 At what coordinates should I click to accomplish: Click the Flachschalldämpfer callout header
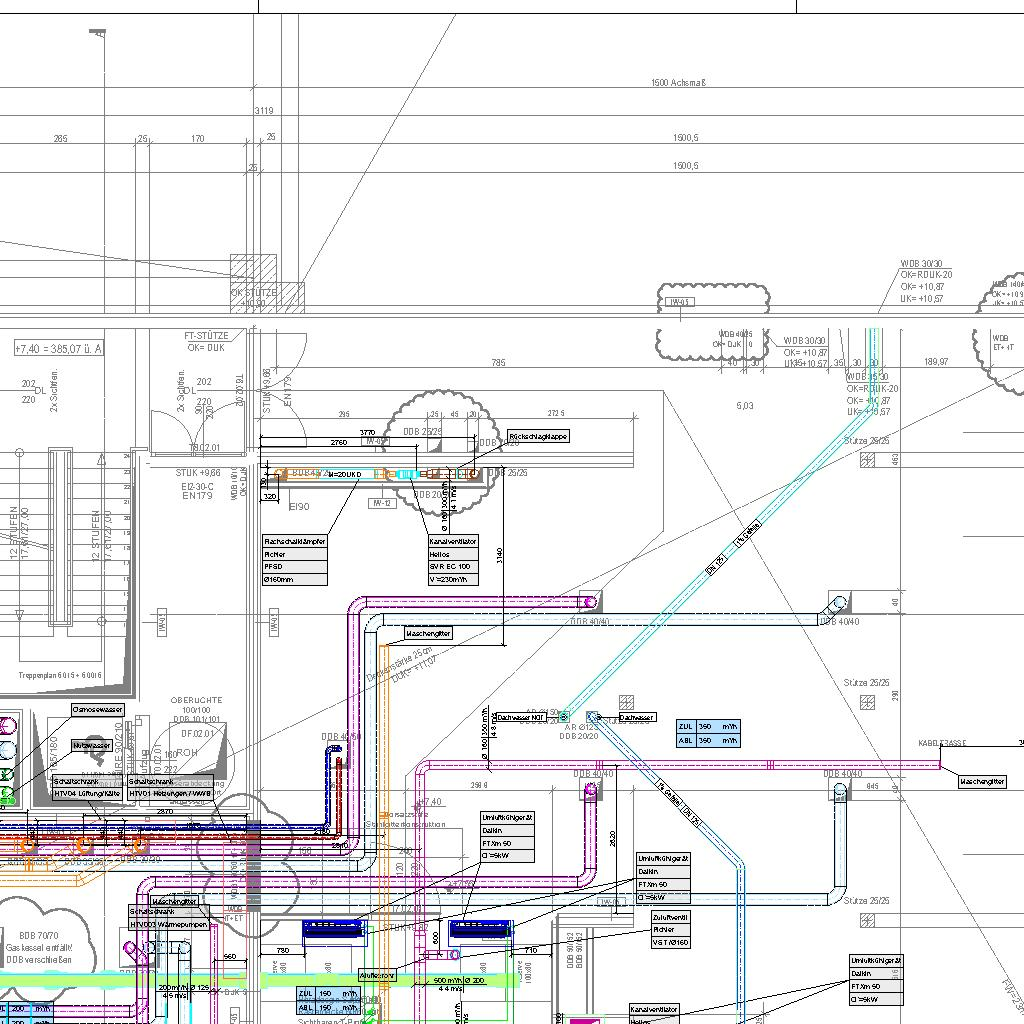[x=295, y=541]
